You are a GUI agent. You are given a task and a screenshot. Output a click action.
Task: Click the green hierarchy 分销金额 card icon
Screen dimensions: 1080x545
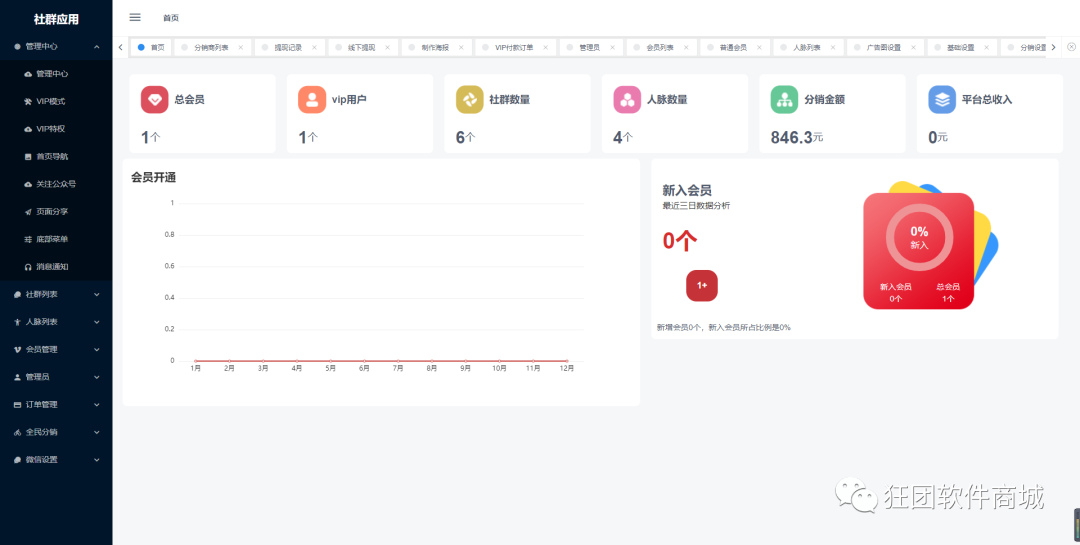coord(785,100)
